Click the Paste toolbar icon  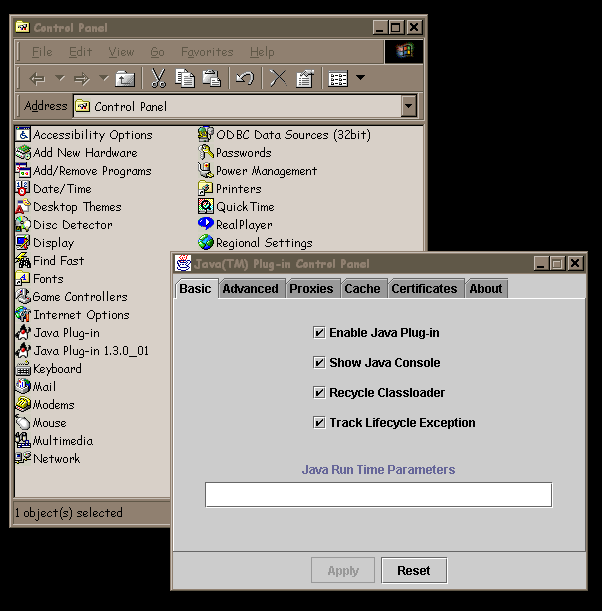[212, 78]
